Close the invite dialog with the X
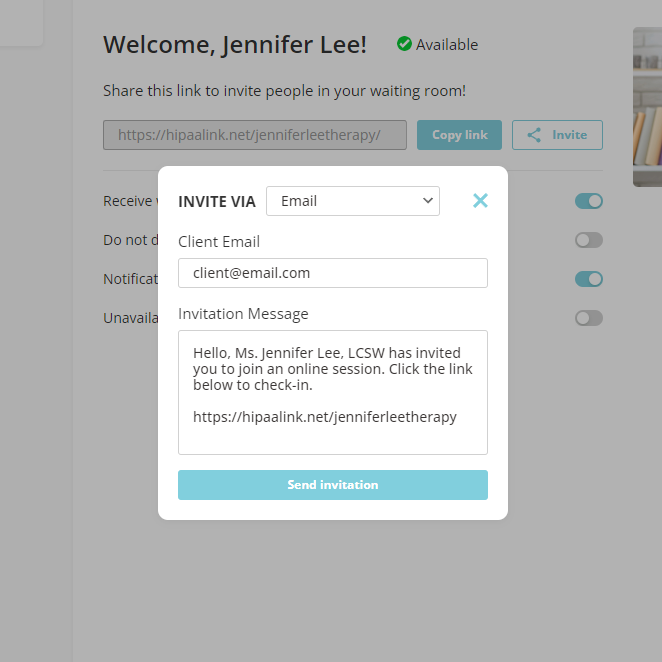Screen dimensions: 662x662 click(480, 201)
